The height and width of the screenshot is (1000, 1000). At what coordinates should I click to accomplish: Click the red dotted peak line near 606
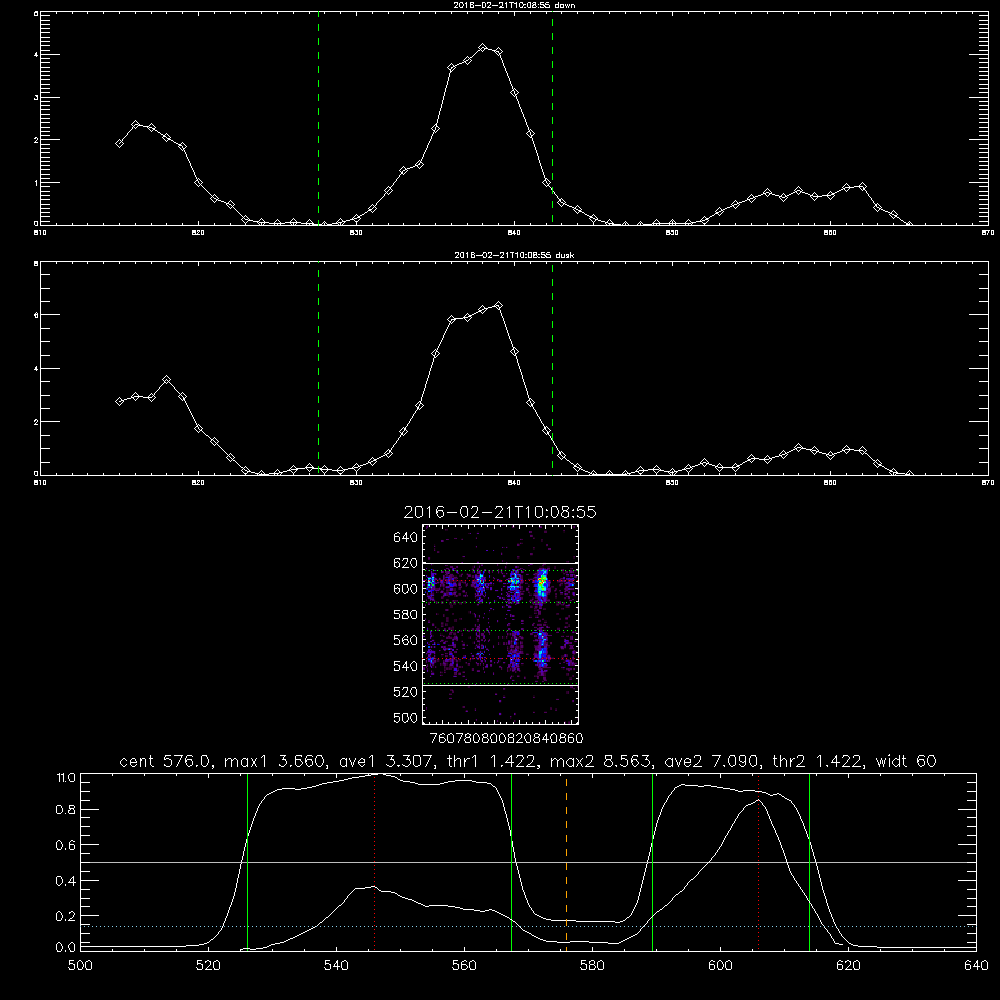[x=758, y=861]
